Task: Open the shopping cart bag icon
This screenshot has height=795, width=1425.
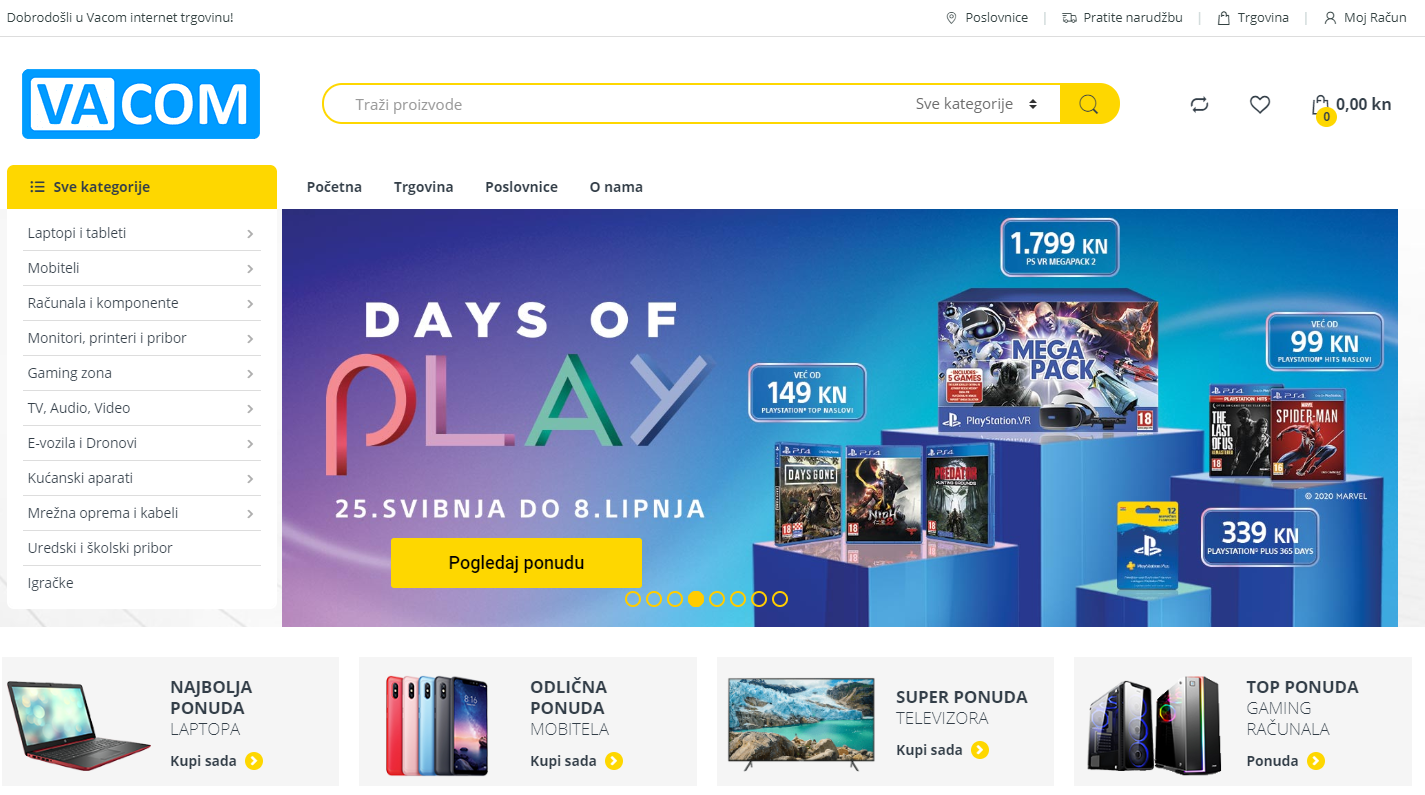Action: point(1320,105)
